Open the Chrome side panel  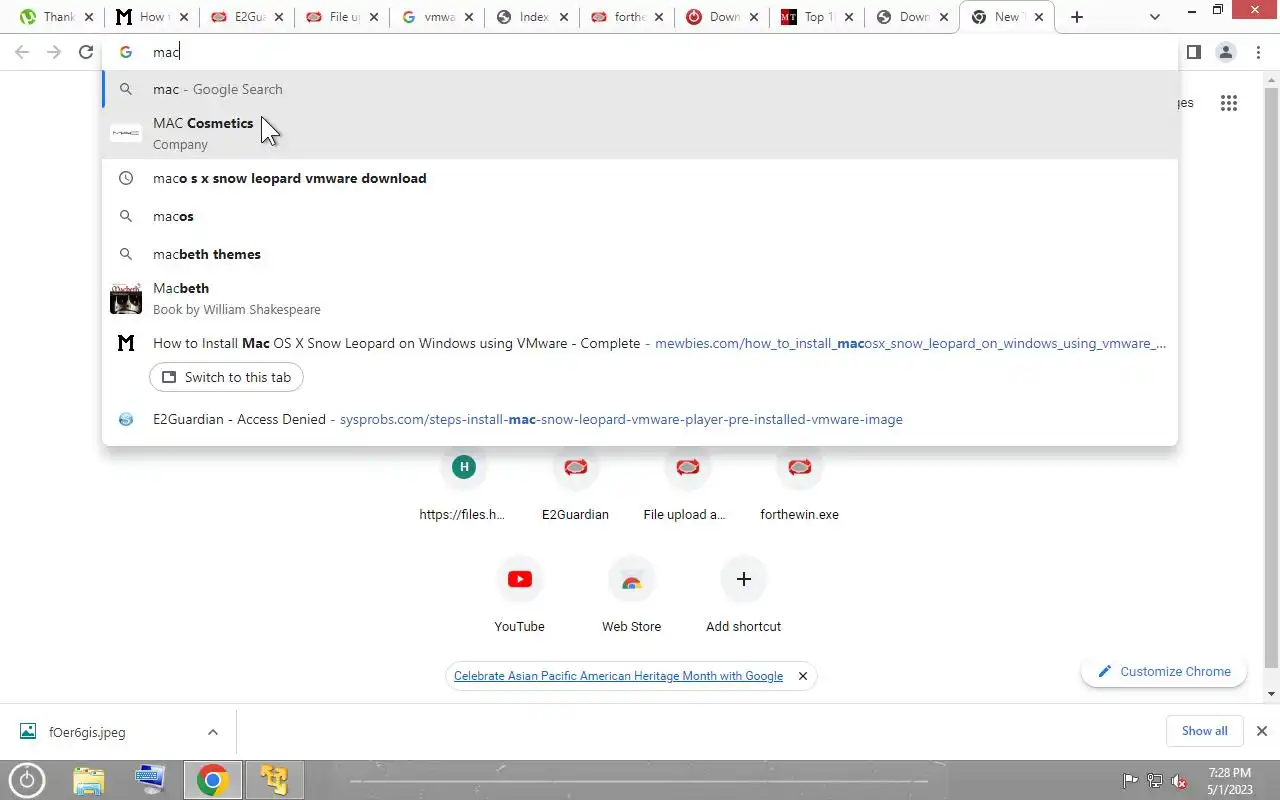1193,52
